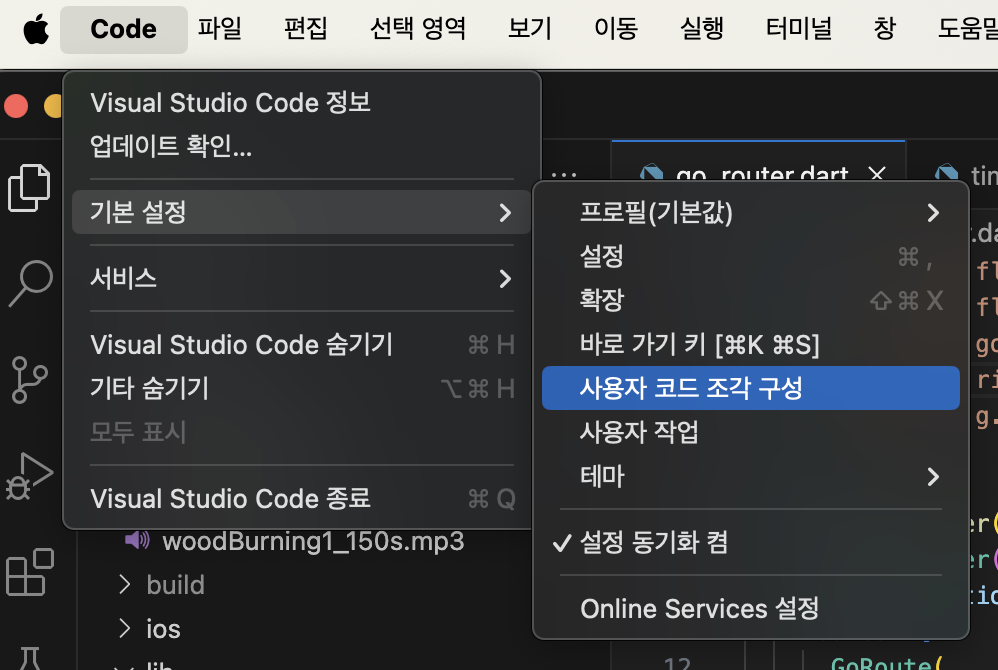Choose Visual Studio Code 숨기기
Viewport: 998px width, 670px height.
click(x=301, y=344)
